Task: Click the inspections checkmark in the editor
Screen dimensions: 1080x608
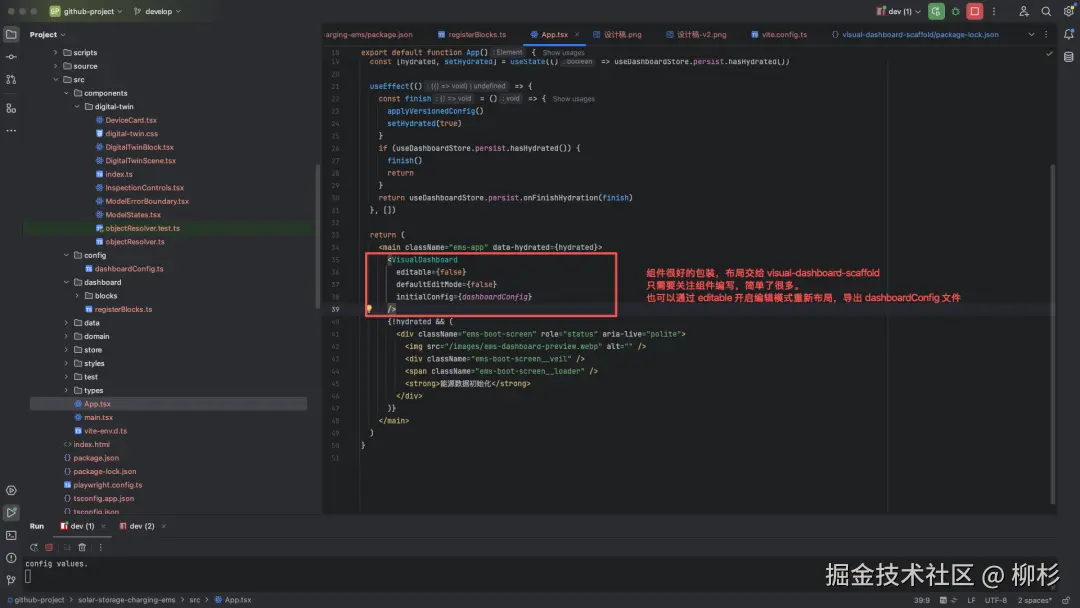Action: [x=1049, y=53]
